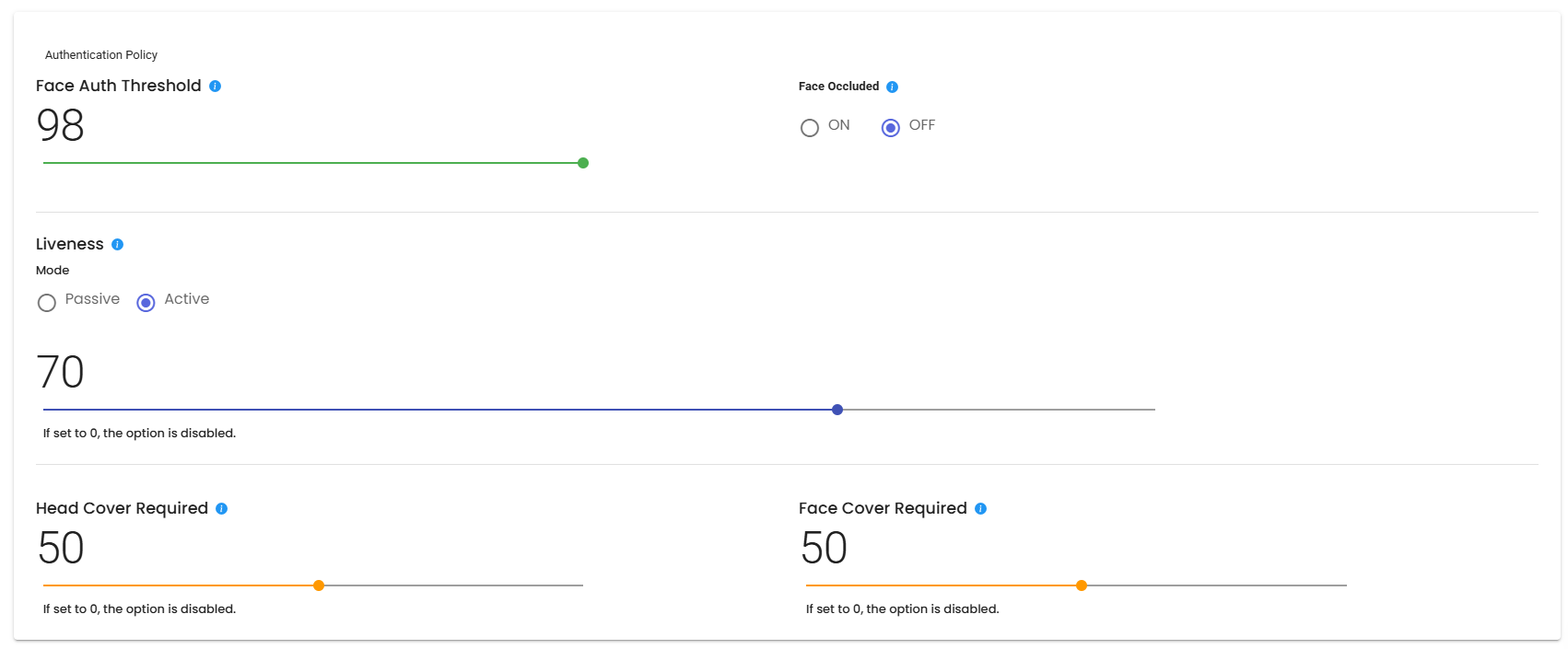Click the info icon beside Liveness
This screenshot has width=1568, height=649.
click(117, 244)
